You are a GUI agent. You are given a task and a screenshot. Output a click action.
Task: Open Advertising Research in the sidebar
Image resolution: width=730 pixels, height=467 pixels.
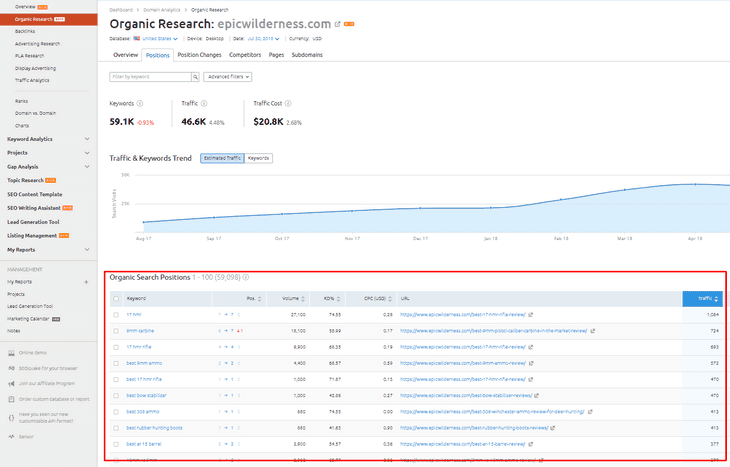coord(37,44)
